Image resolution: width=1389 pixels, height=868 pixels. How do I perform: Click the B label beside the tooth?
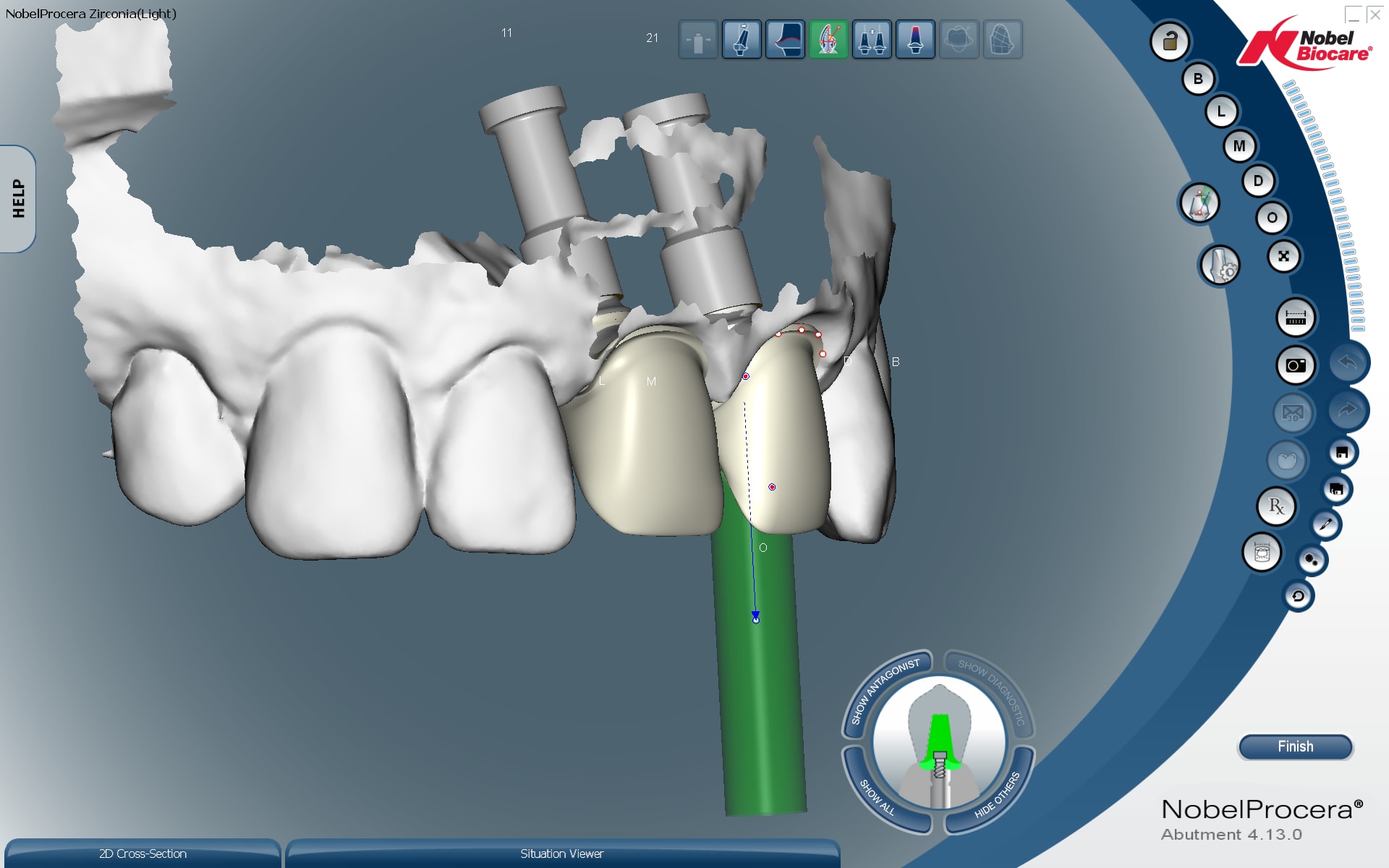tap(896, 362)
